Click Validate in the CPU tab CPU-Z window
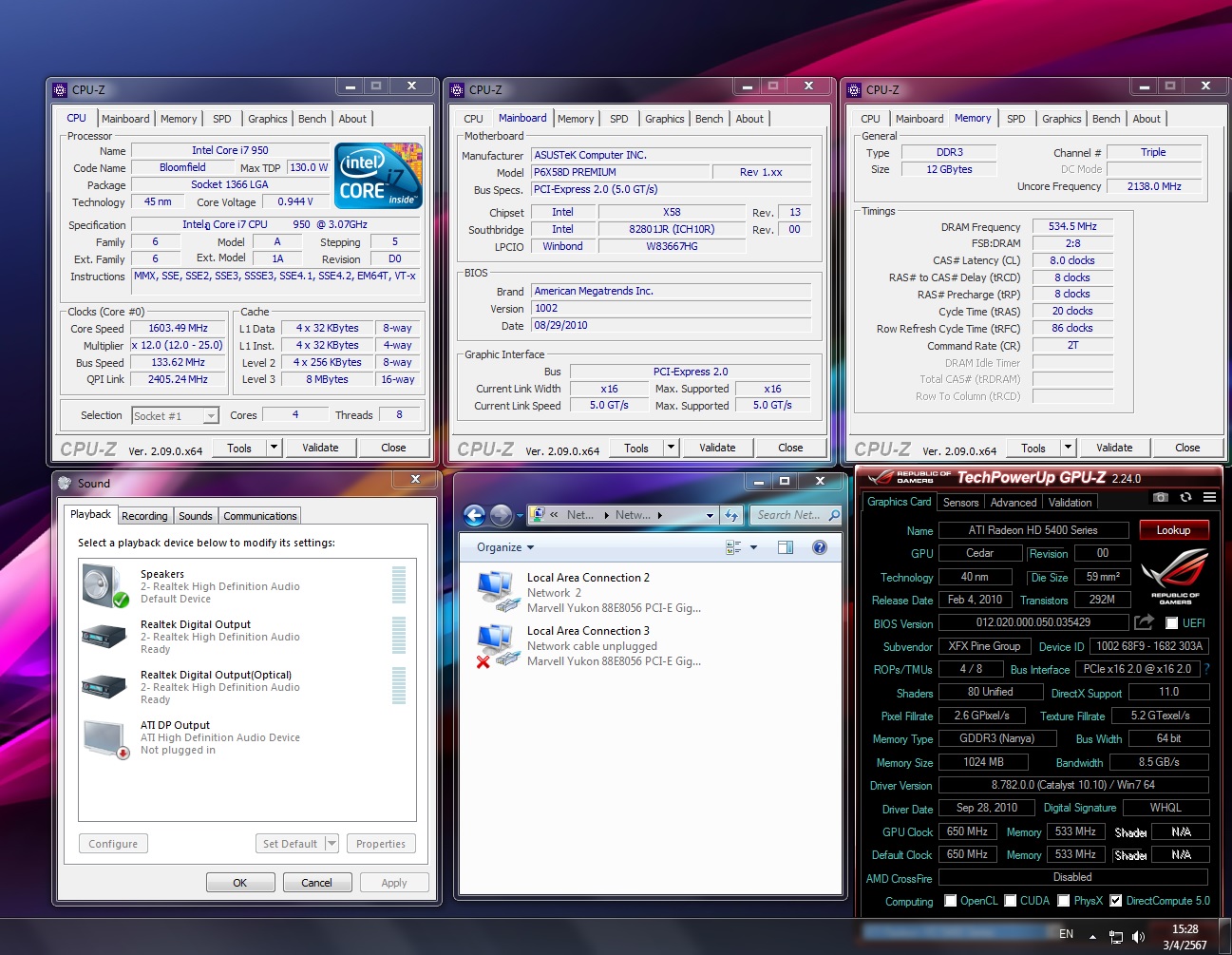 click(320, 448)
